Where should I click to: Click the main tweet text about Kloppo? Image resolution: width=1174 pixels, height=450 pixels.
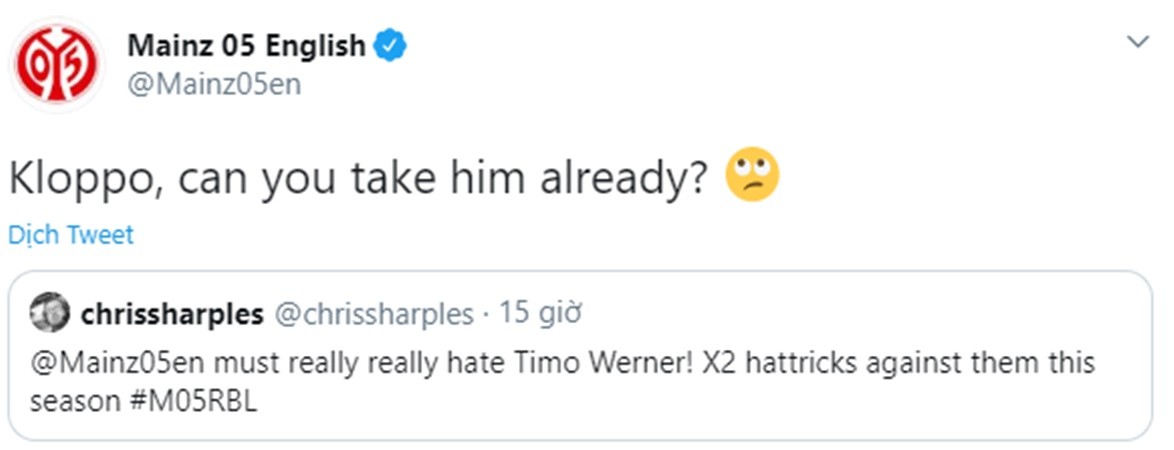click(360, 179)
